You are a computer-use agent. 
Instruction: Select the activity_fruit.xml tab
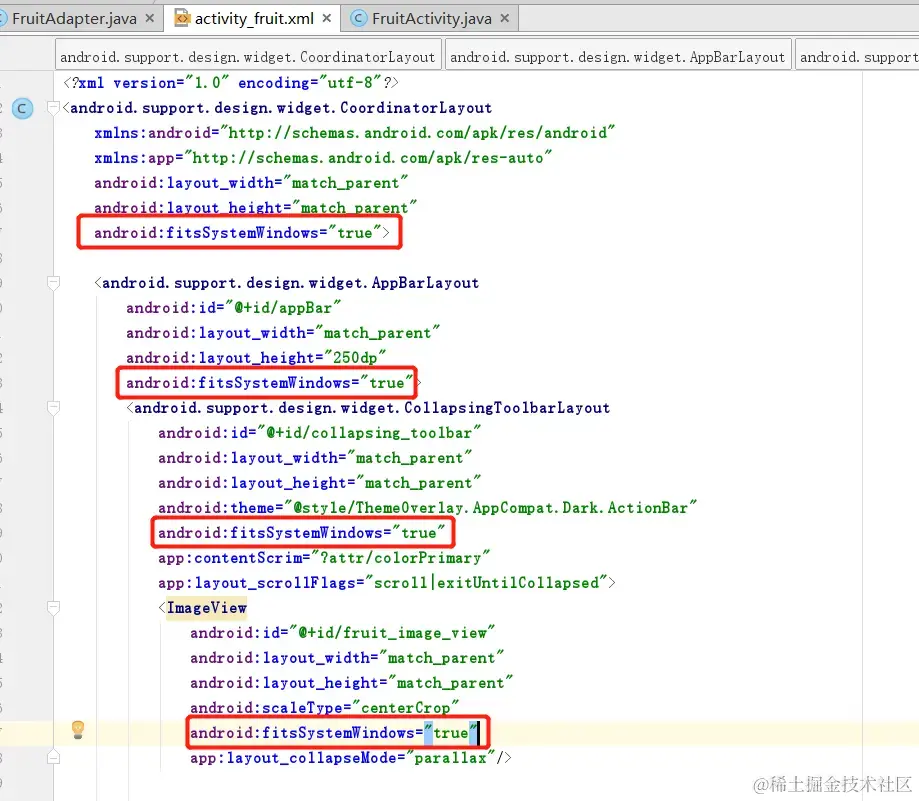click(x=254, y=19)
